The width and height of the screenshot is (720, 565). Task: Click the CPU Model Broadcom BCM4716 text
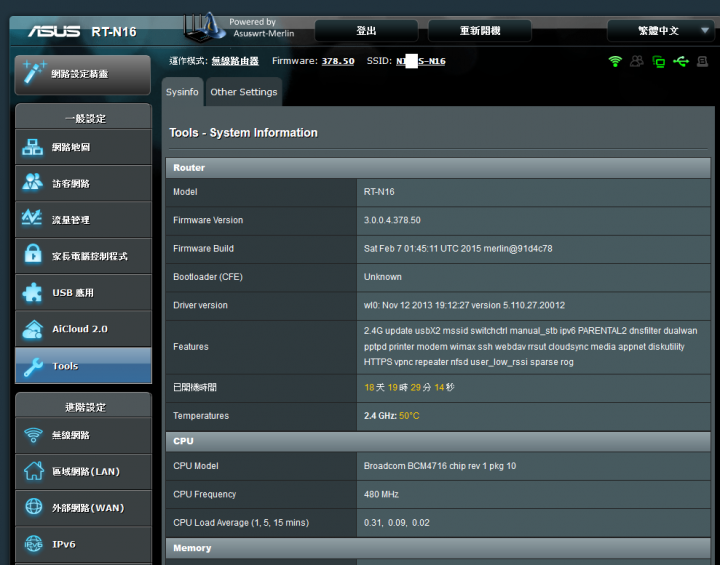pyautogui.click(x=440, y=466)
